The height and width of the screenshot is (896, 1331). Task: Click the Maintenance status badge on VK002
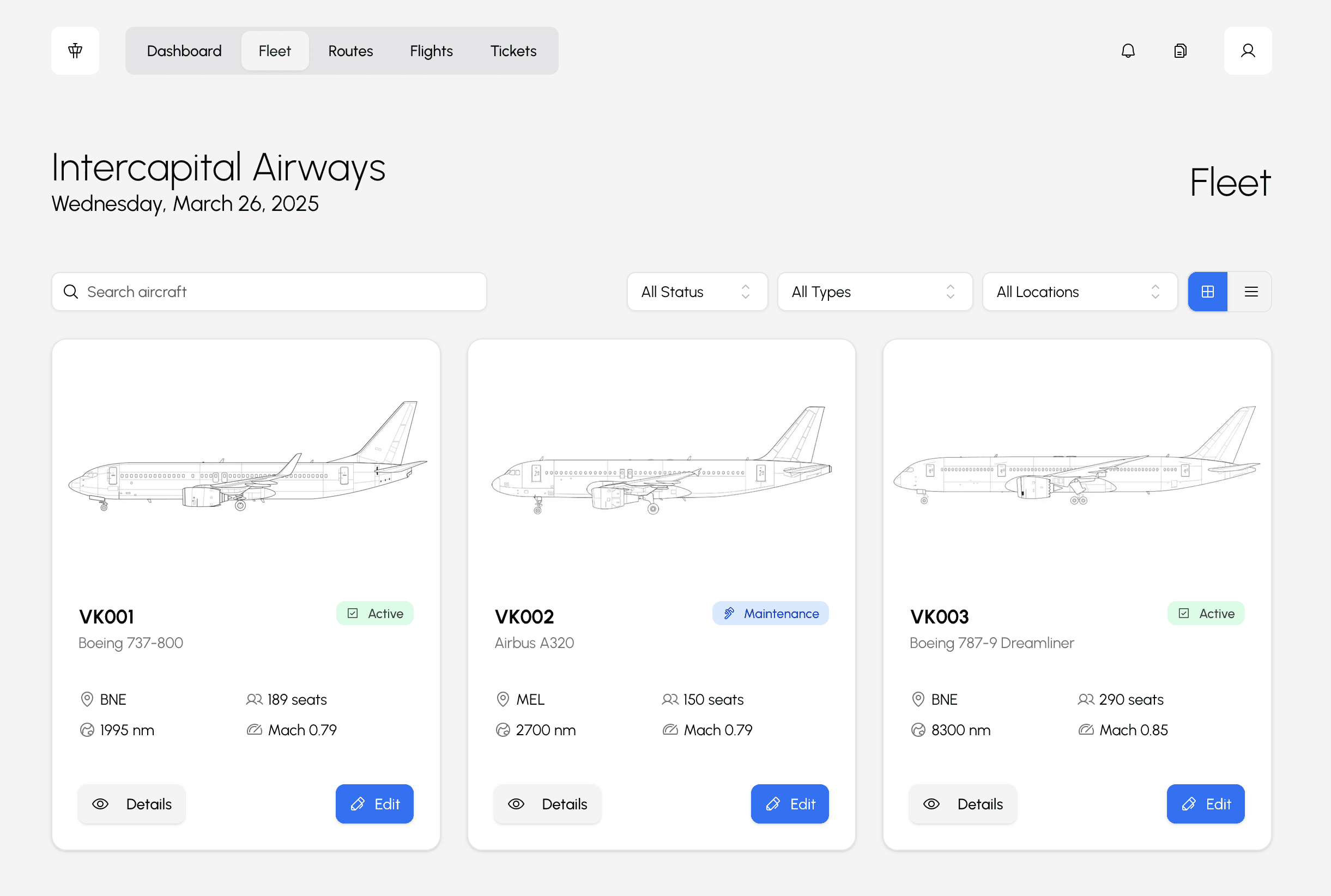(x=770, y=613)
